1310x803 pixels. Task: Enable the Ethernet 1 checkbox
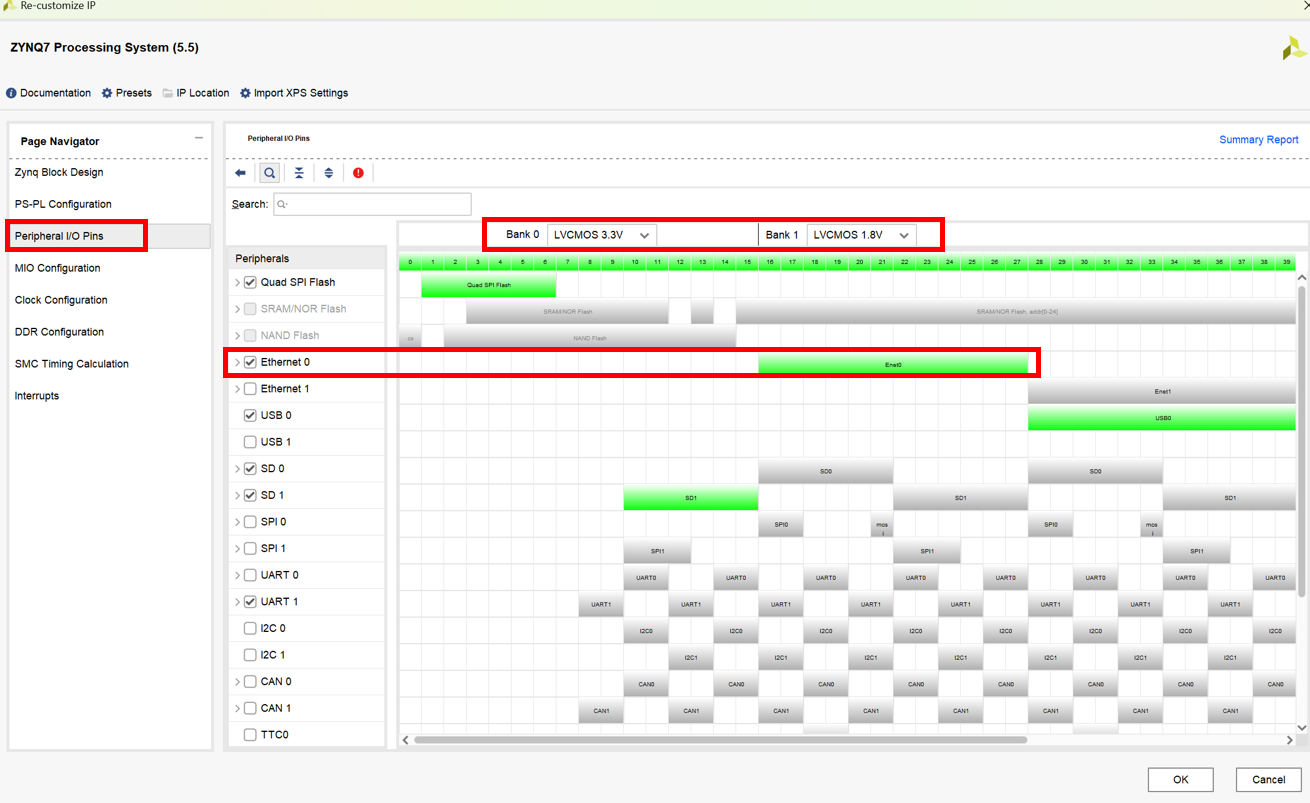tap(250, 389)
